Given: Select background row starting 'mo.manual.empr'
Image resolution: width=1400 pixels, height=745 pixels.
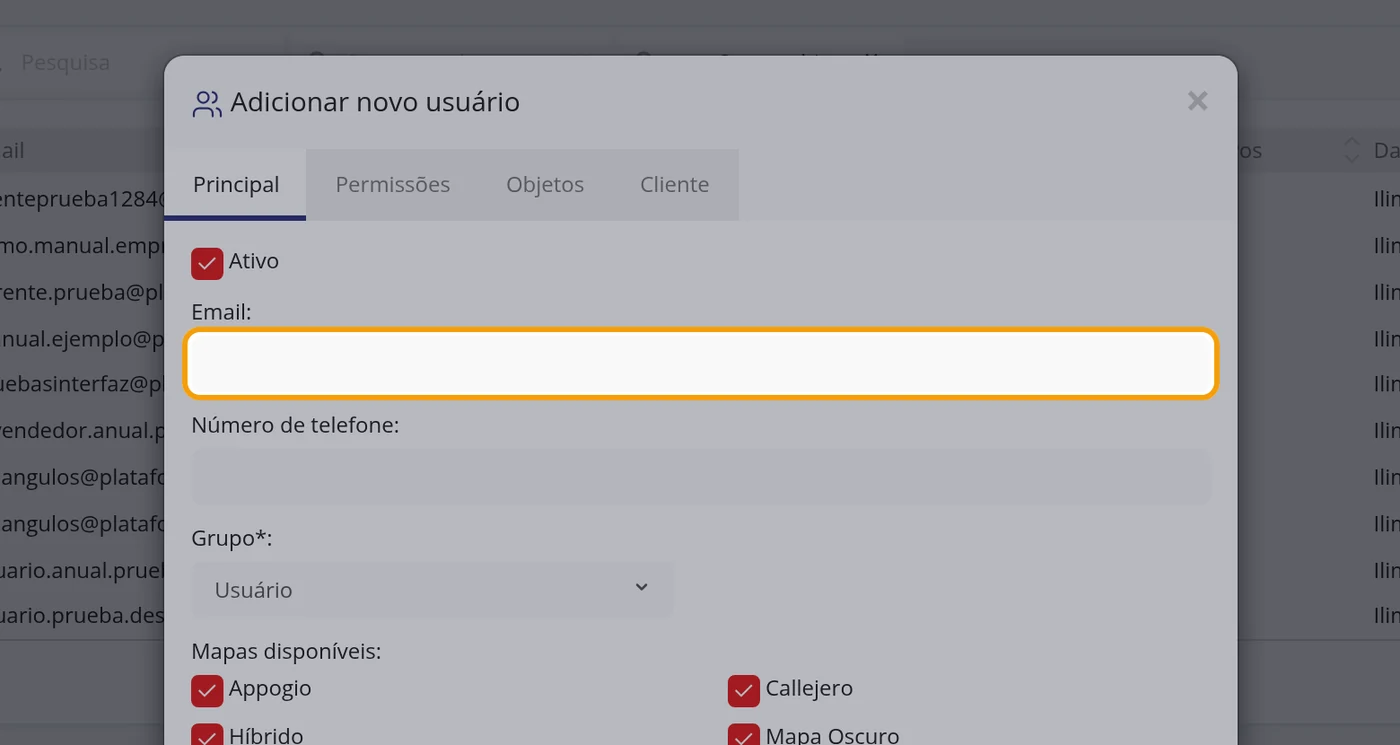Looking at the screenshot, I should 82,245.
